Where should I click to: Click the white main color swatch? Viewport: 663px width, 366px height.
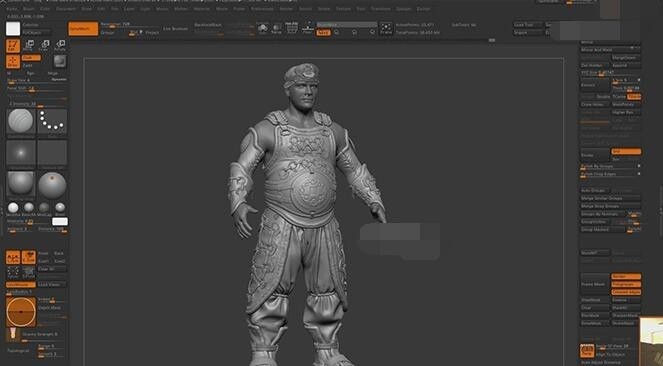click(13, 29)
